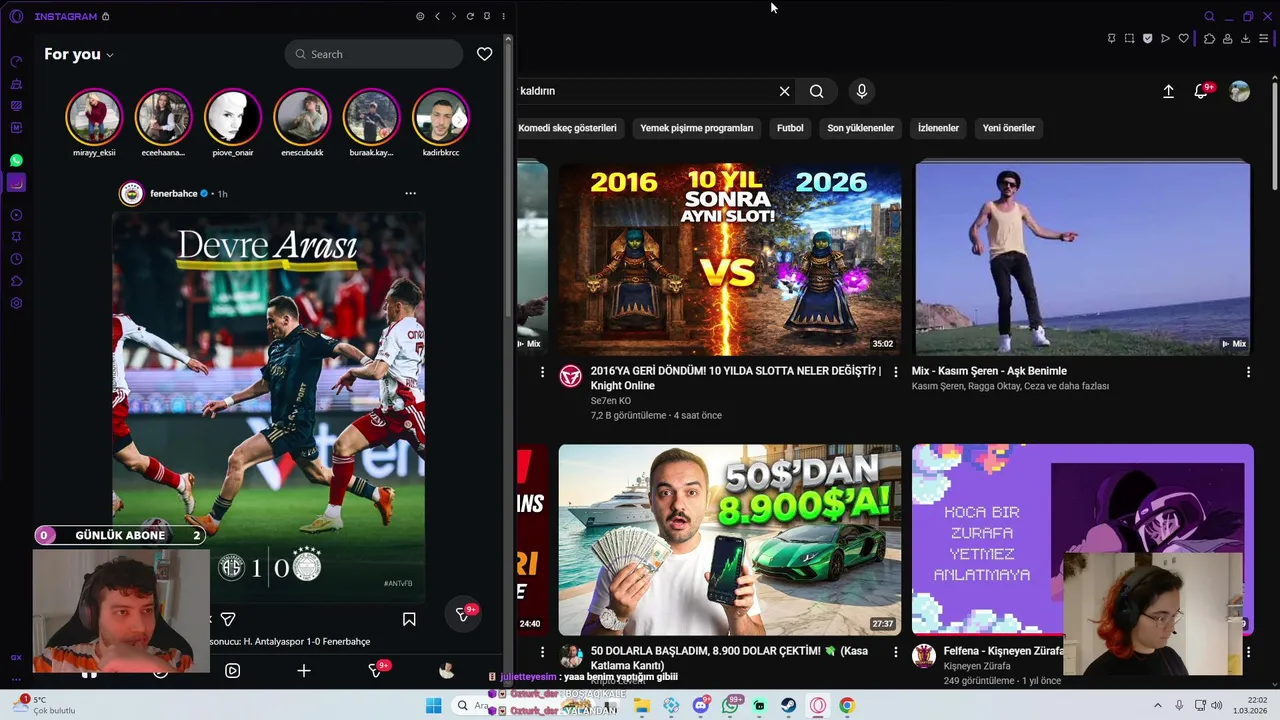
Task: Share the fenerbahce post via paper-plane icon
Action: pos(228,619)
